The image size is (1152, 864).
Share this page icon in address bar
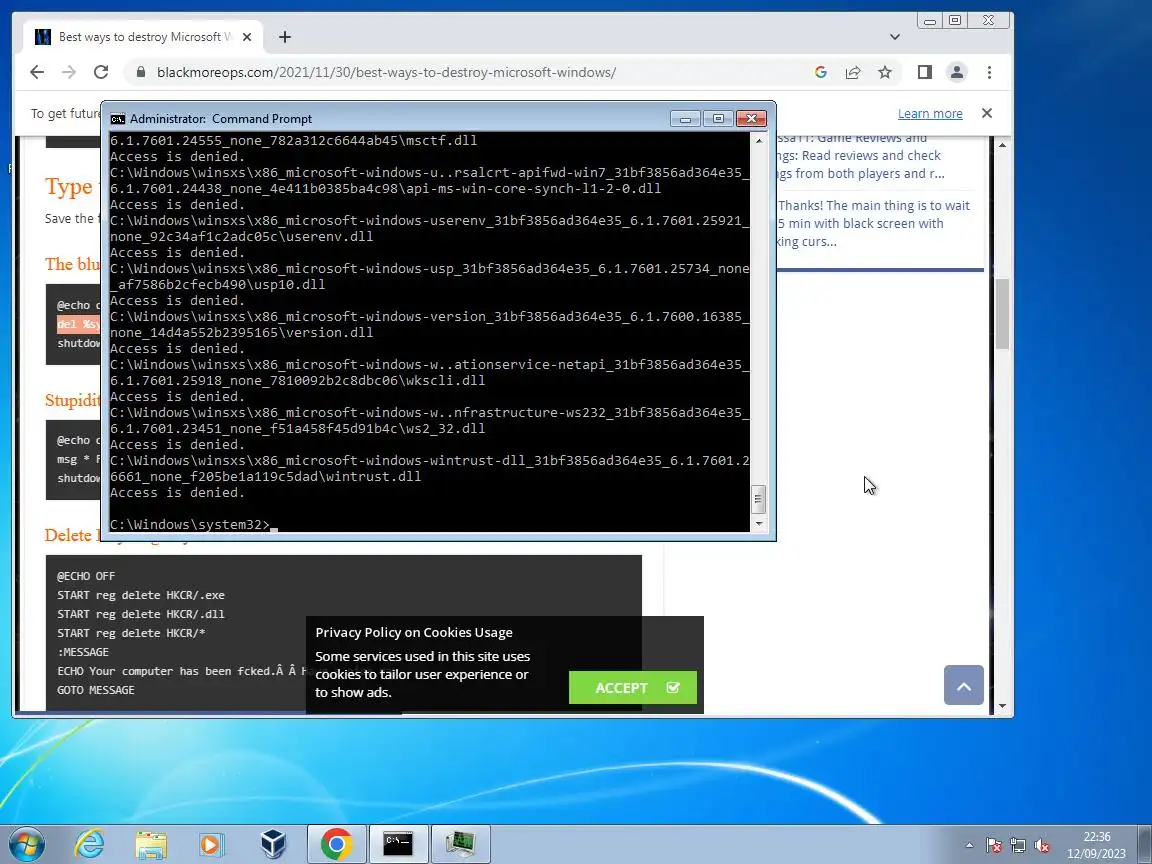click(x=853, y=72)
